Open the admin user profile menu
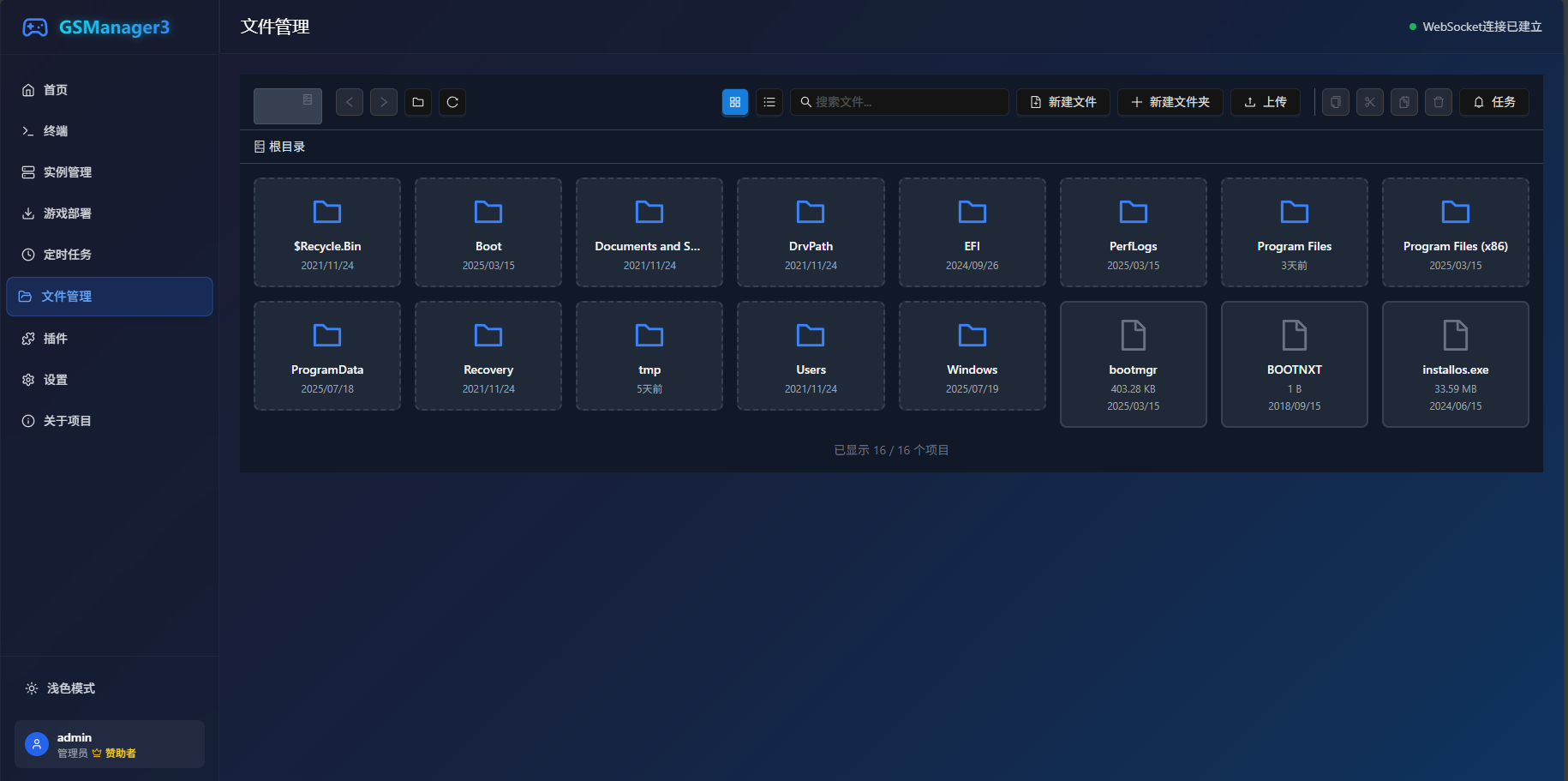 110,744
